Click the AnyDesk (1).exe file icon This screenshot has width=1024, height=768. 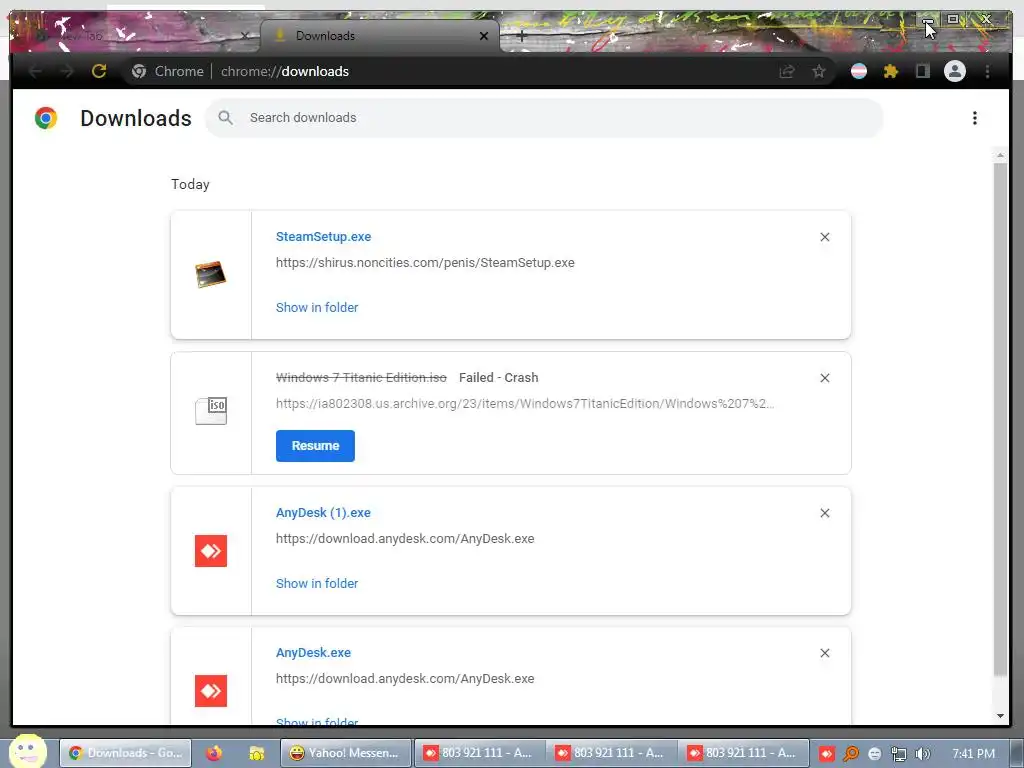click(x=211, y=551)
